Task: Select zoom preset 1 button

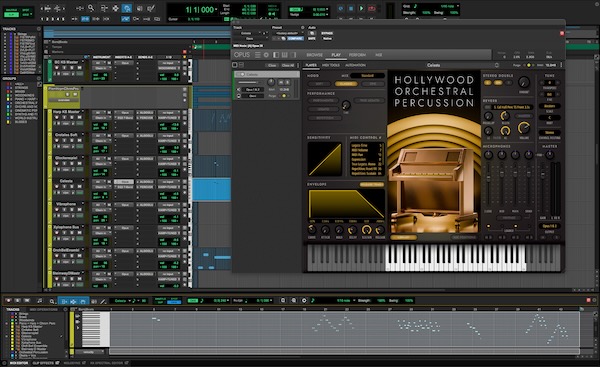Action: click(42, 19)
